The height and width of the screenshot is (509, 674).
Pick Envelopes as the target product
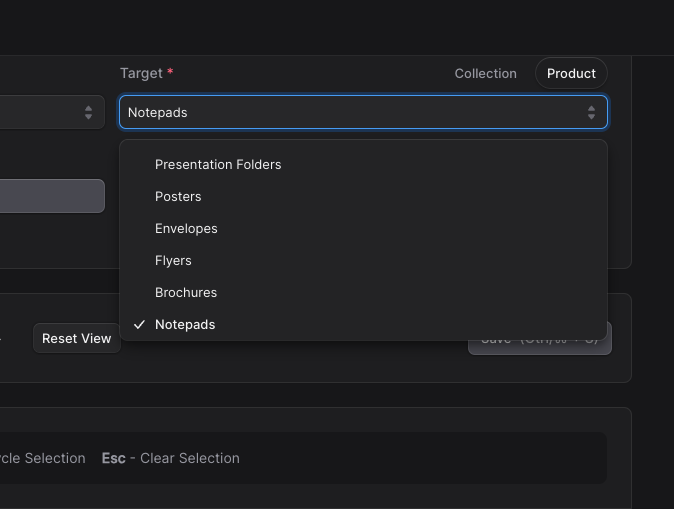(x=363, y=229)
